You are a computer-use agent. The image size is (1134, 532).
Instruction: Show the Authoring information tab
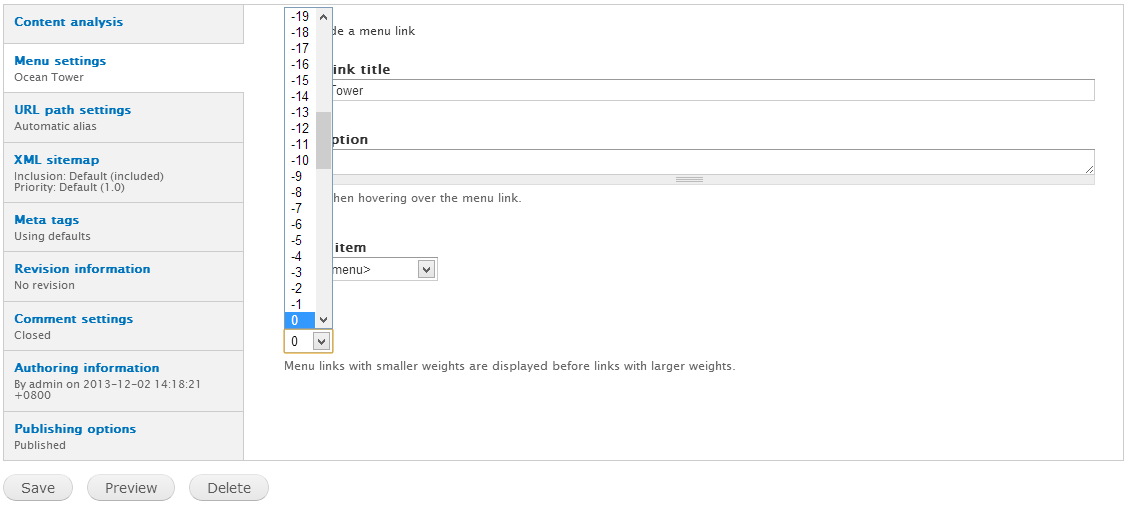pos(86,368)
